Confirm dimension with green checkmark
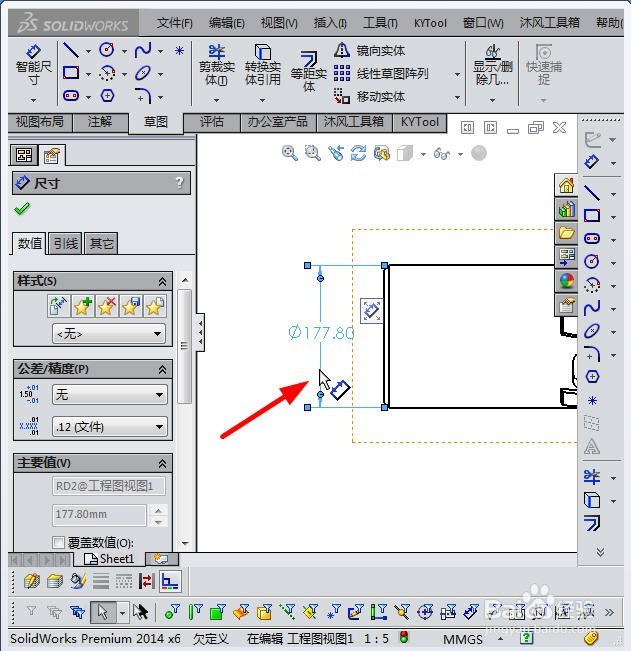This screenshot has height=651, width=631. (x=22, y=208)
